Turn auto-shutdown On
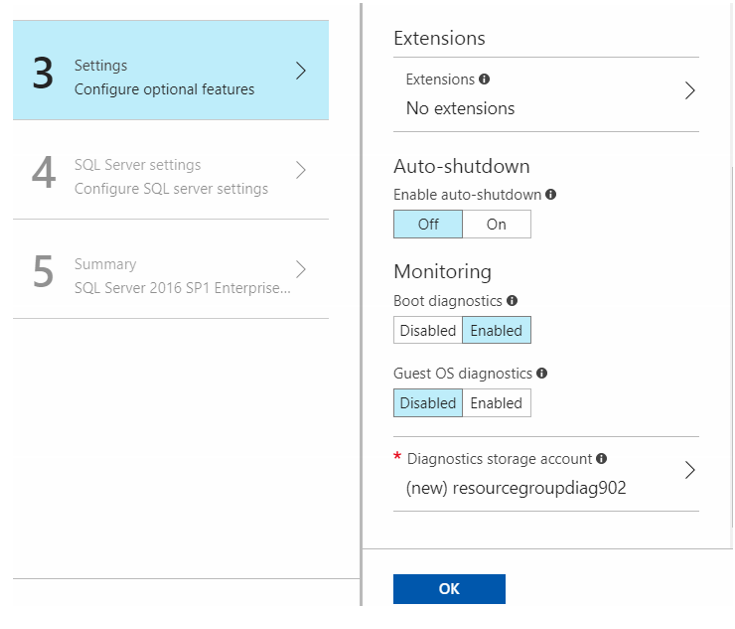The image size is (735, 629). point(496,224)
